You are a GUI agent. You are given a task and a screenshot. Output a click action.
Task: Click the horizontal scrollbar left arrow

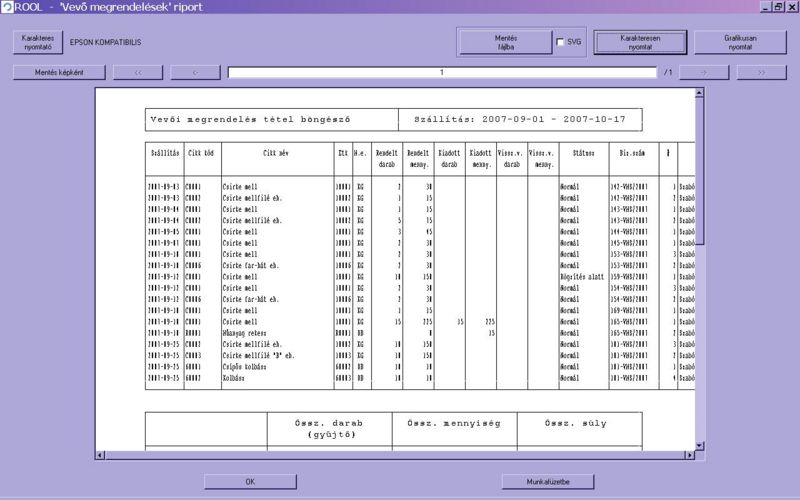100,456
